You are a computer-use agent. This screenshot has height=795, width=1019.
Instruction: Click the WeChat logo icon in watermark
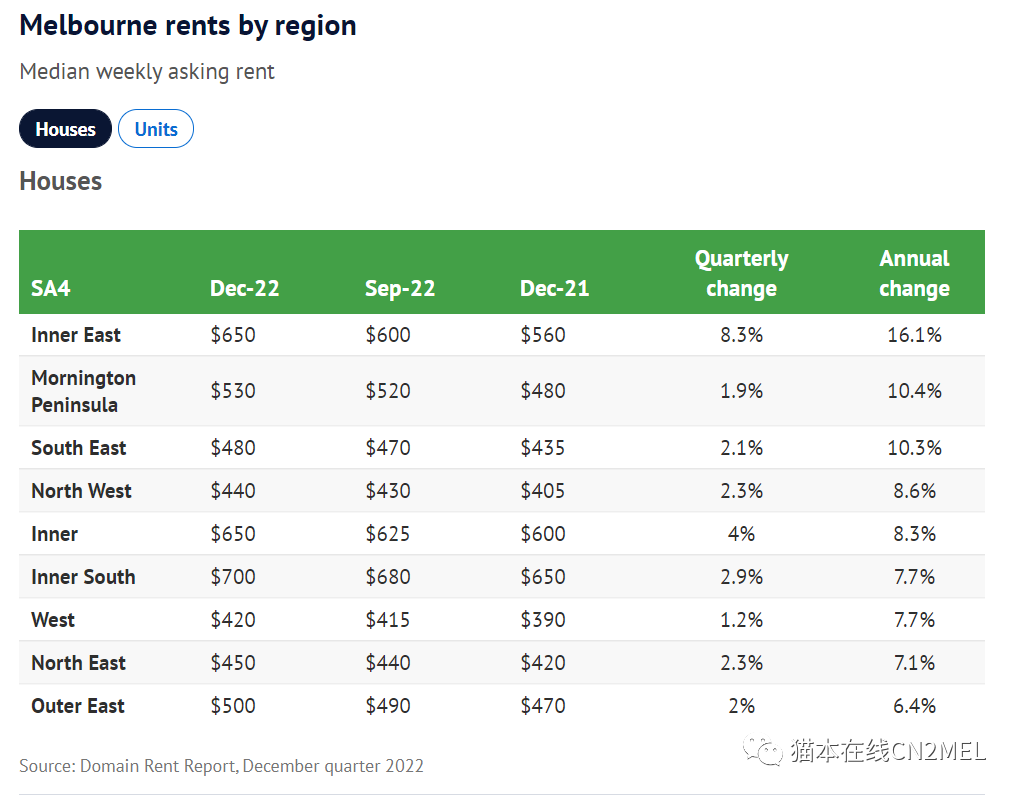[767, 750]
